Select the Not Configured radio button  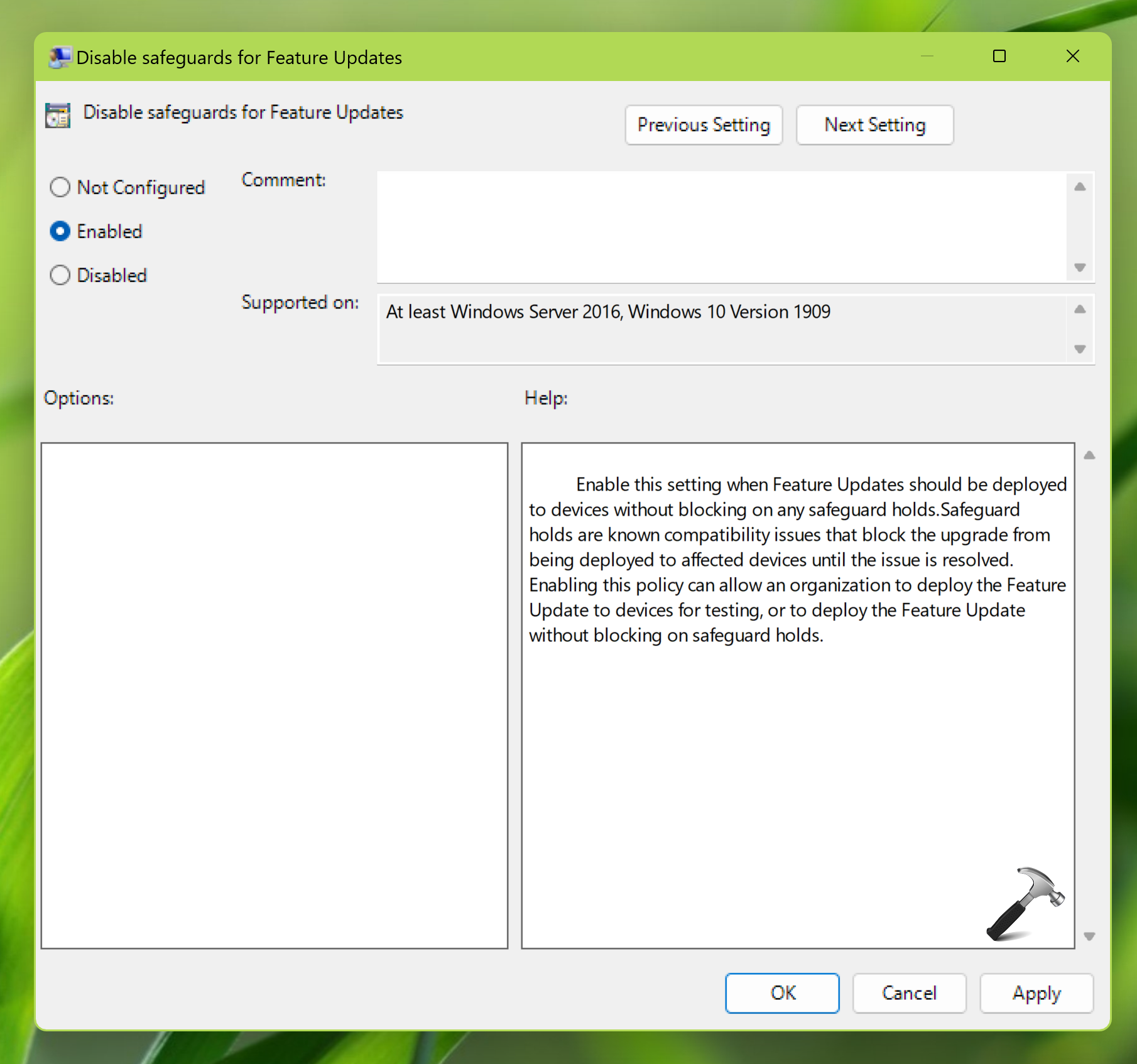click(x=60, y=187)
